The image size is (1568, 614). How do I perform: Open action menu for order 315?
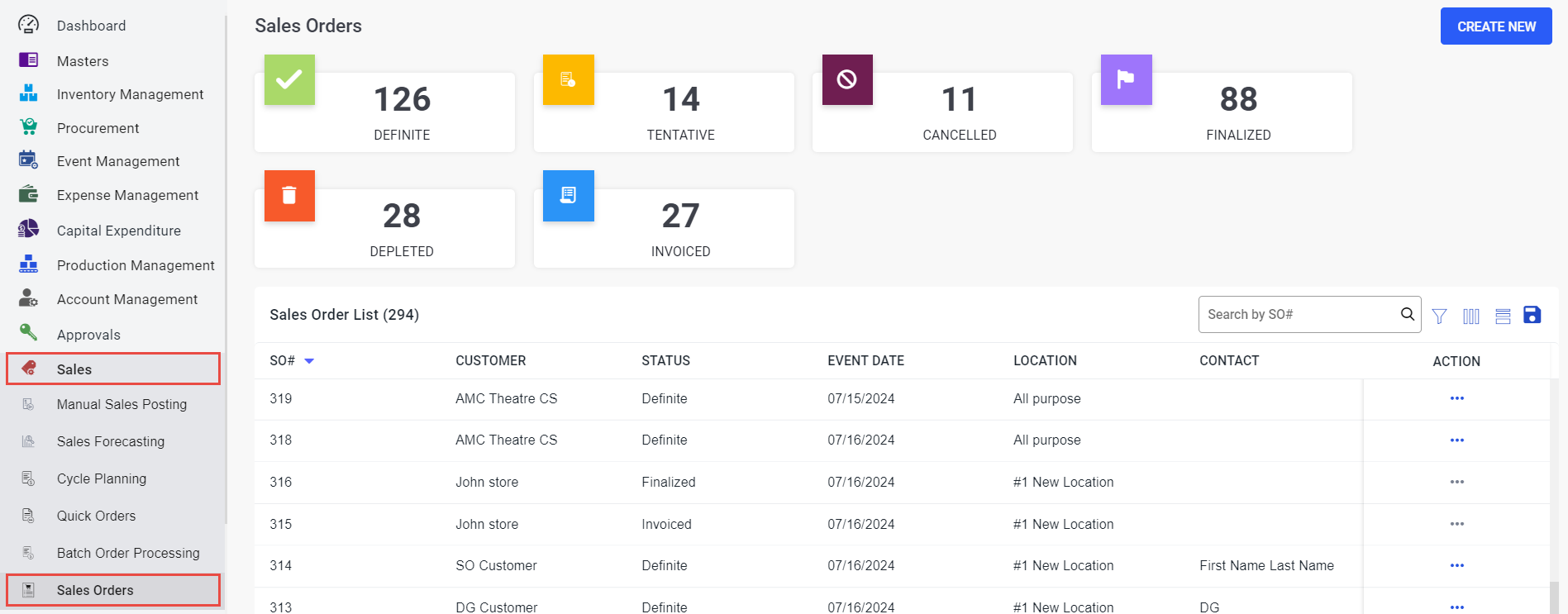(x=1457, y=524)
